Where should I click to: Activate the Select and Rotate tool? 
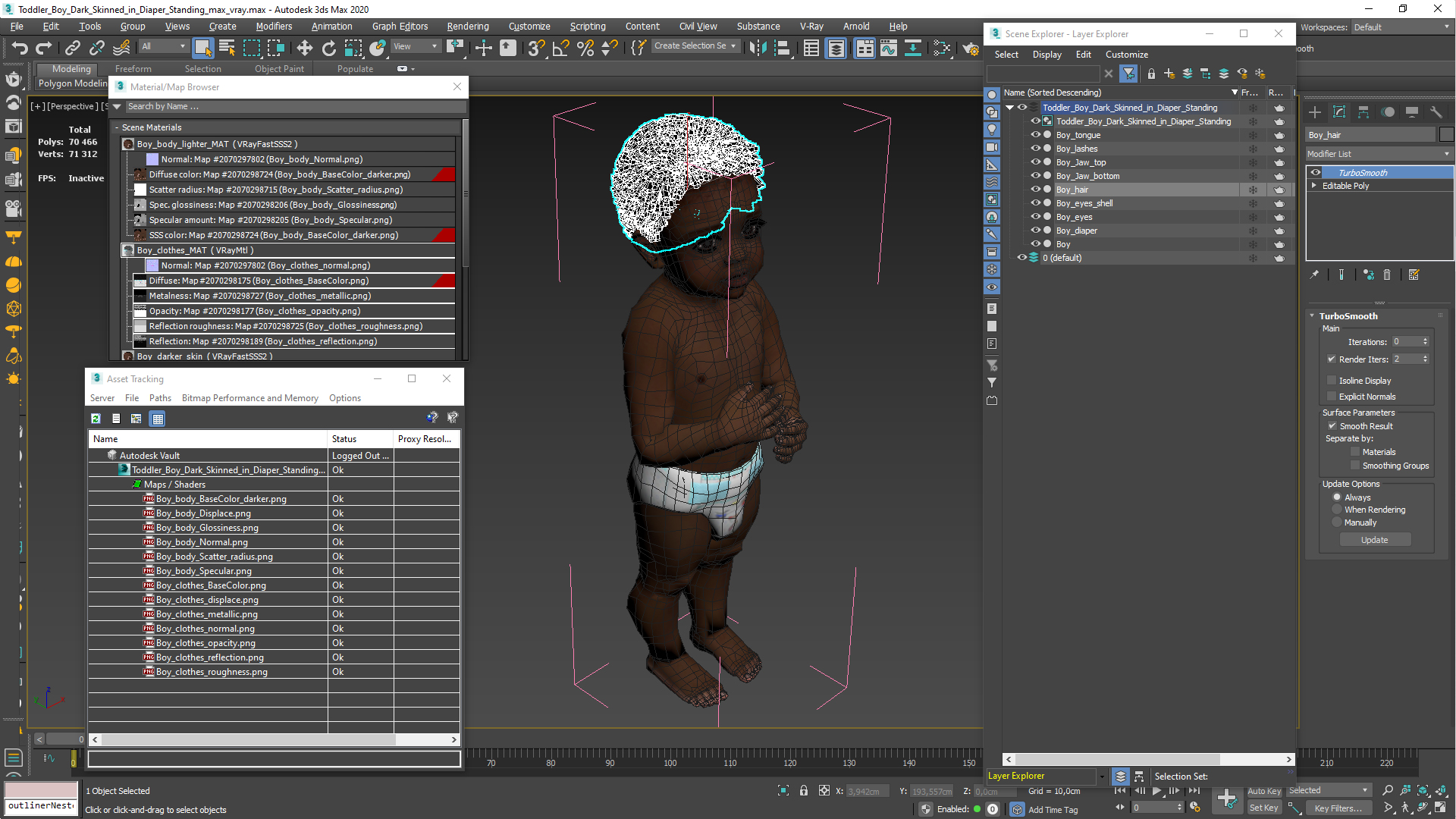point(328,49)
